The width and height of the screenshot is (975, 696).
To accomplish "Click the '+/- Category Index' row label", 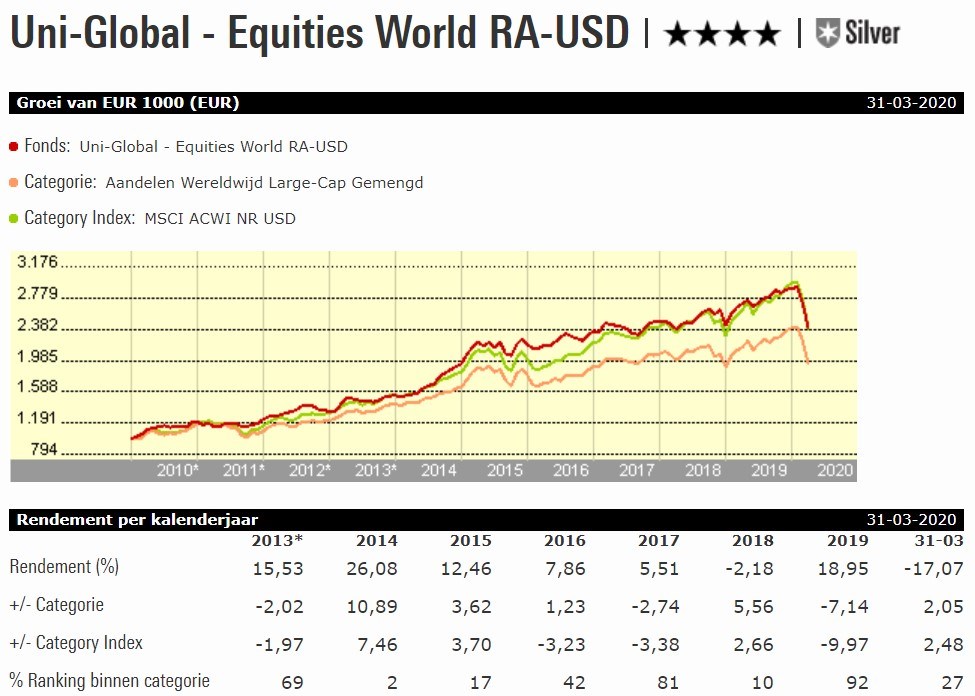I will click(76, 643).
